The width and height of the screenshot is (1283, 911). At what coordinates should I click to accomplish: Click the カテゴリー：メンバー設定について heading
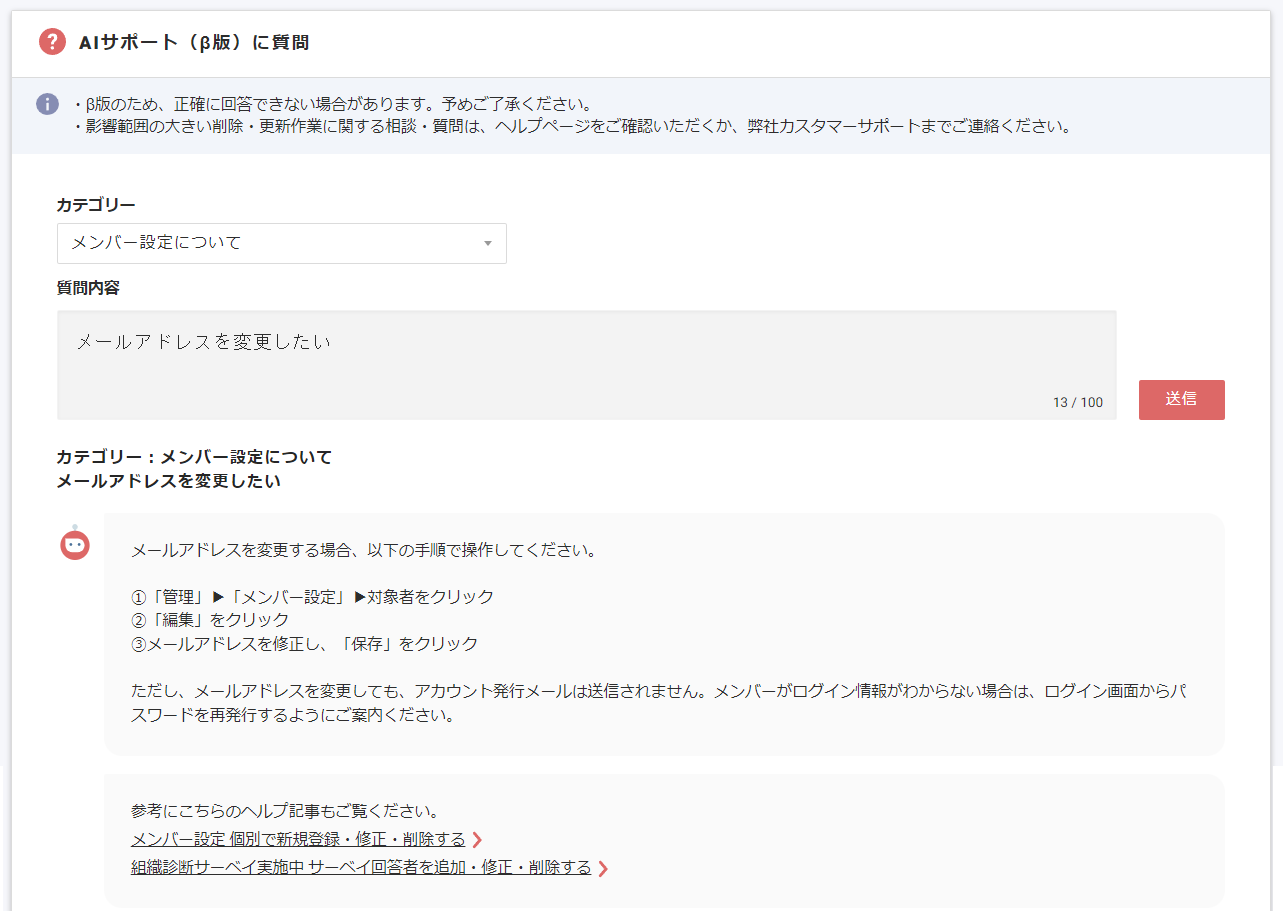point(193,457)
